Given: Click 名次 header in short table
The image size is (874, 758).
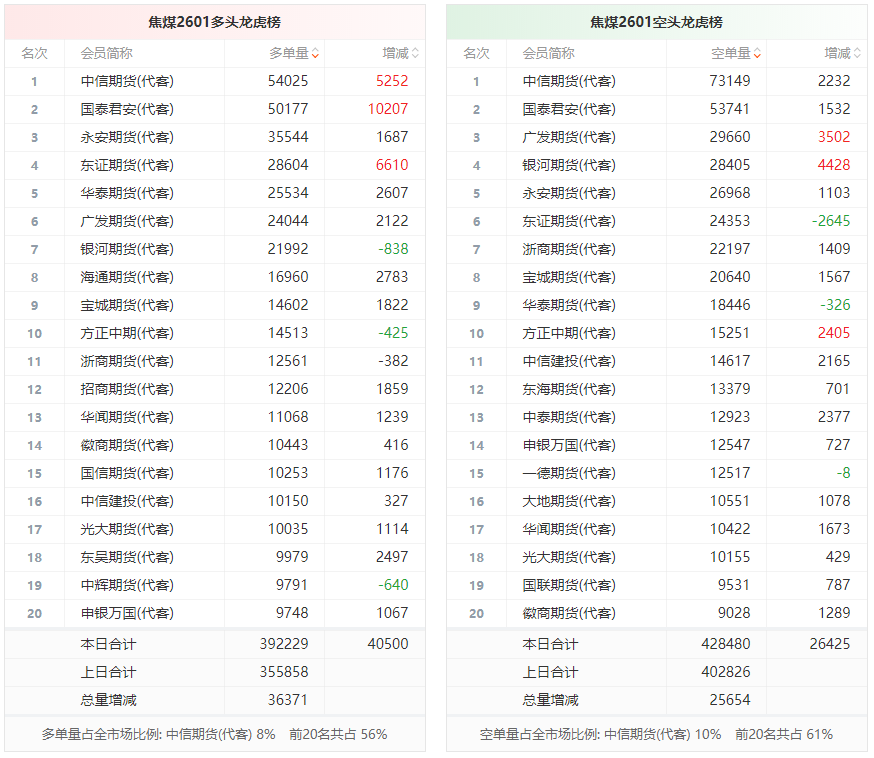Looking at the screenshot, I should click(x=477, y=54).
